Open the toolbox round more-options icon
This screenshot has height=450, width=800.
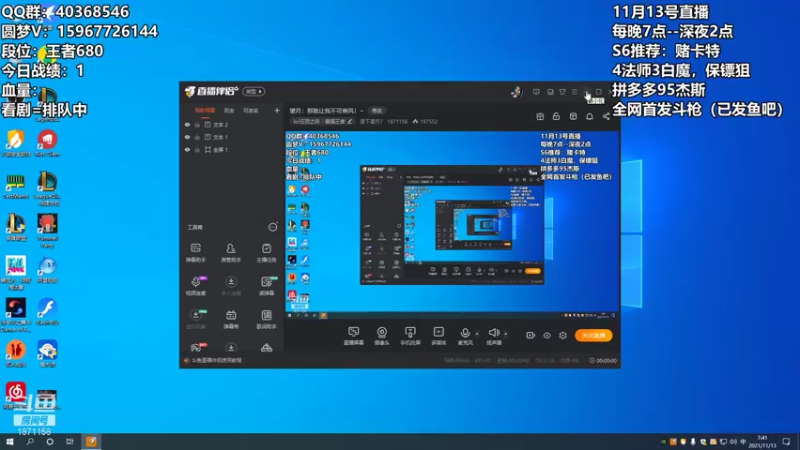273,227
